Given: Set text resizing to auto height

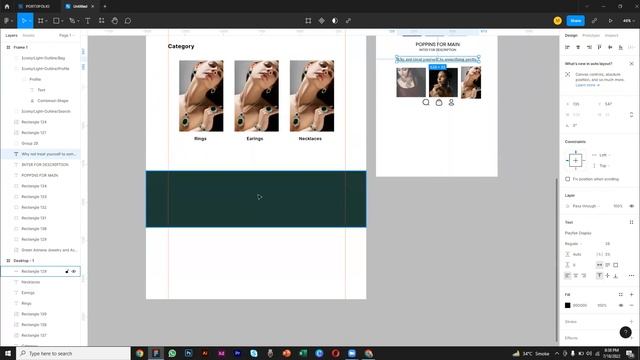Looking at the screenshot, I should pyautogui.click(x=607, y=265).
